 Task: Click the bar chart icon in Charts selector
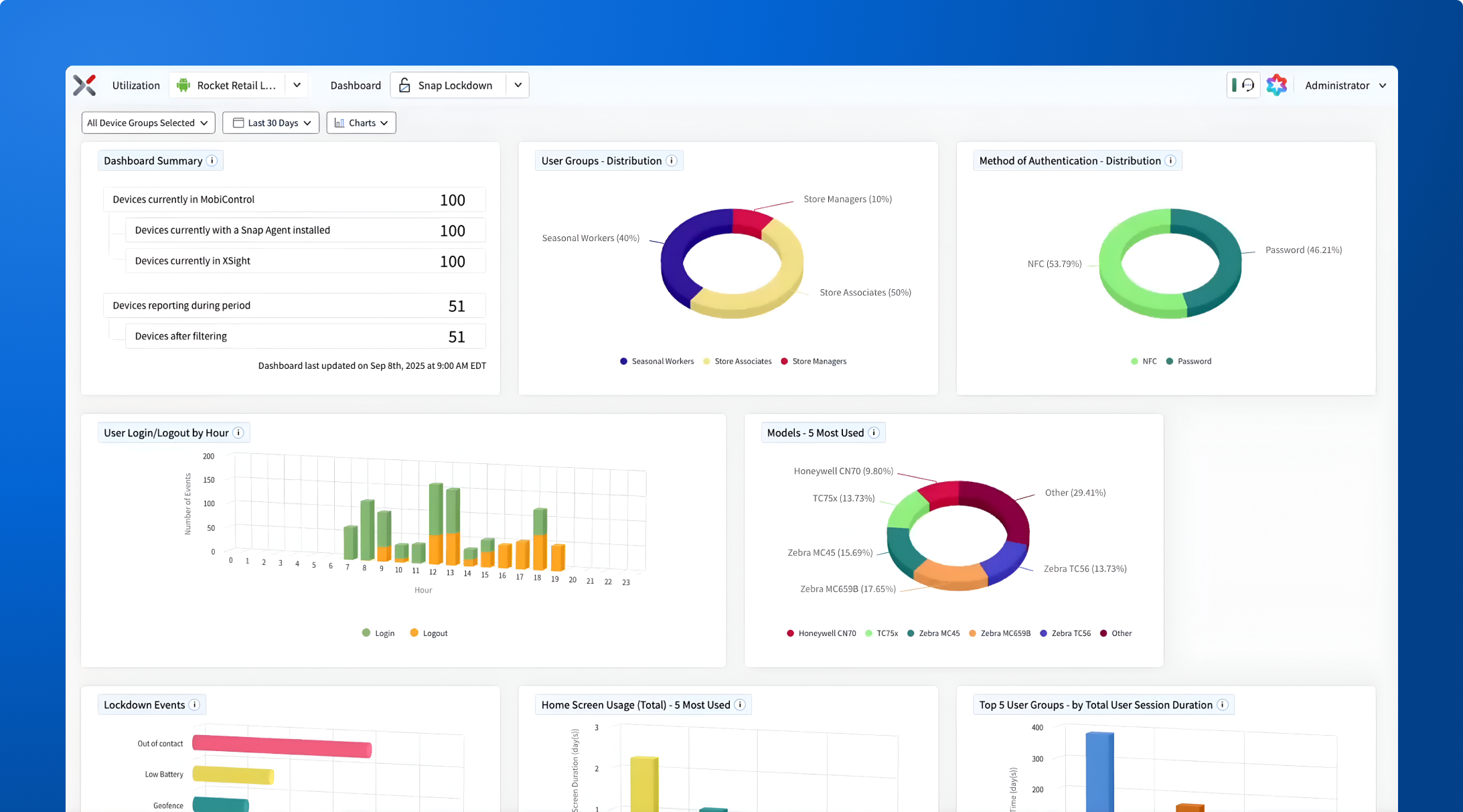click(339, 123)
